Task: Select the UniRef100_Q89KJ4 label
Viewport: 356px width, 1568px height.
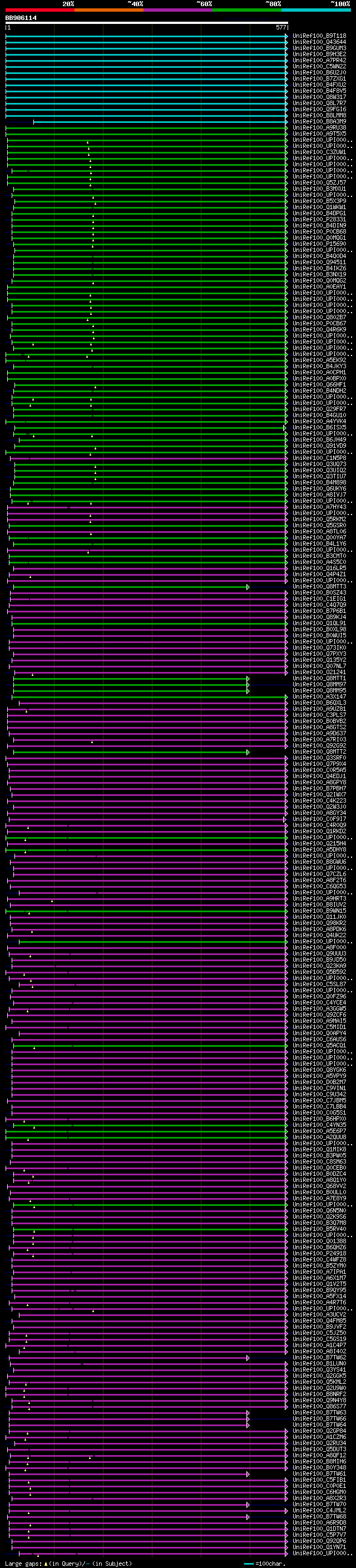Action: click(x=319, y=617)
